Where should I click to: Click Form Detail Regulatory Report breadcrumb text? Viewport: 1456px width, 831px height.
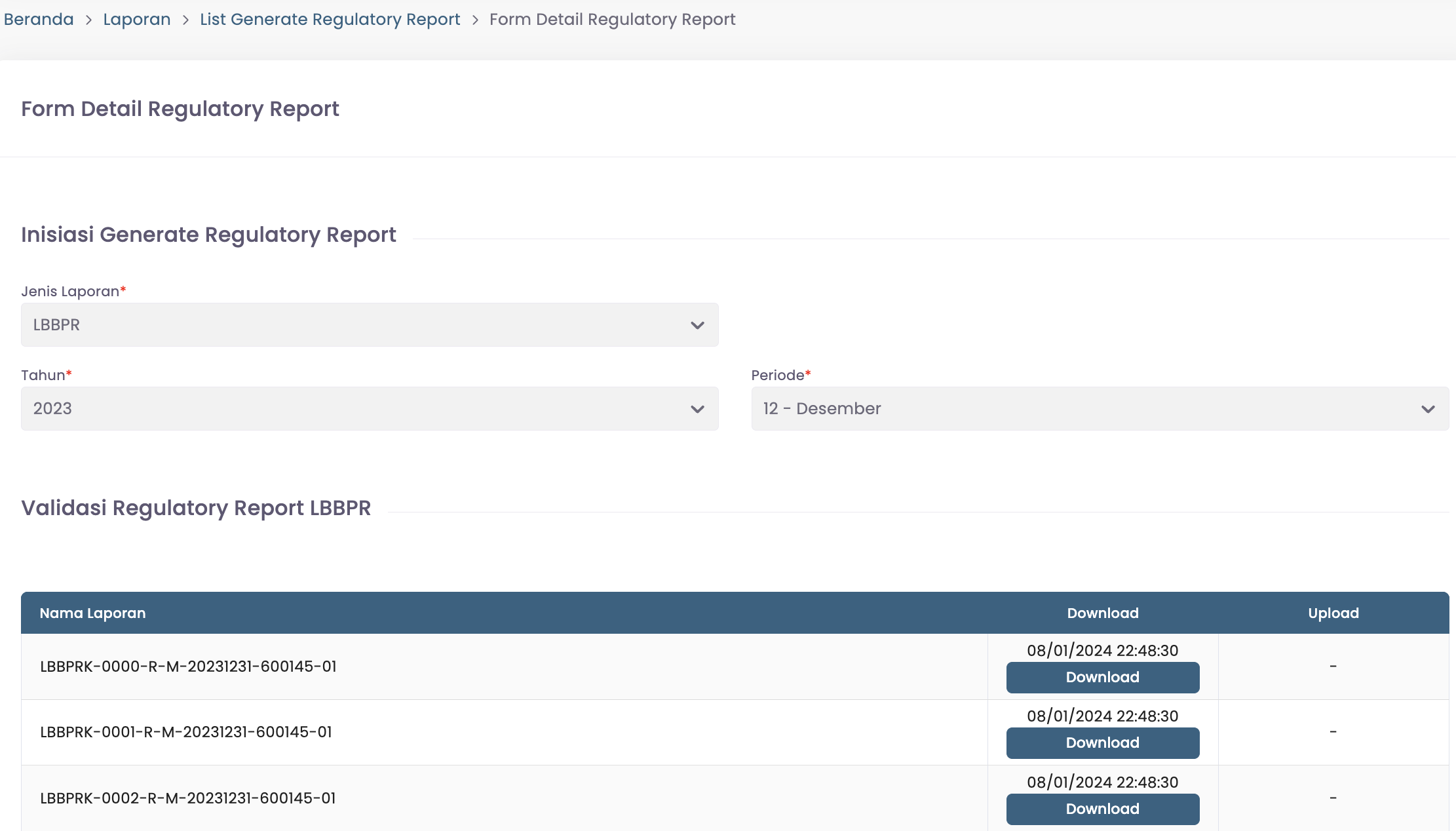click(612, 20)
